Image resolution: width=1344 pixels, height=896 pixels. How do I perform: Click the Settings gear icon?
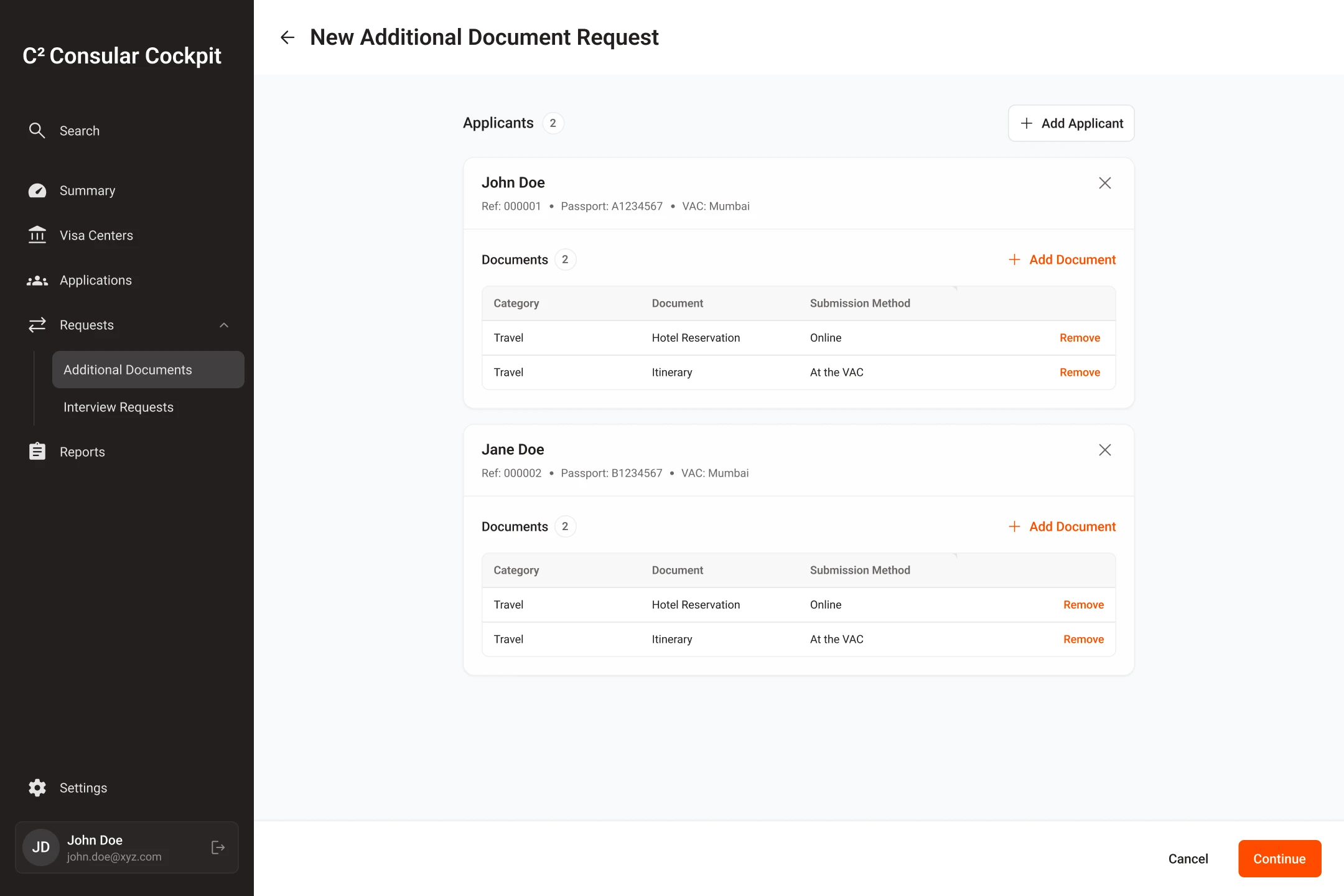point(37,788)
